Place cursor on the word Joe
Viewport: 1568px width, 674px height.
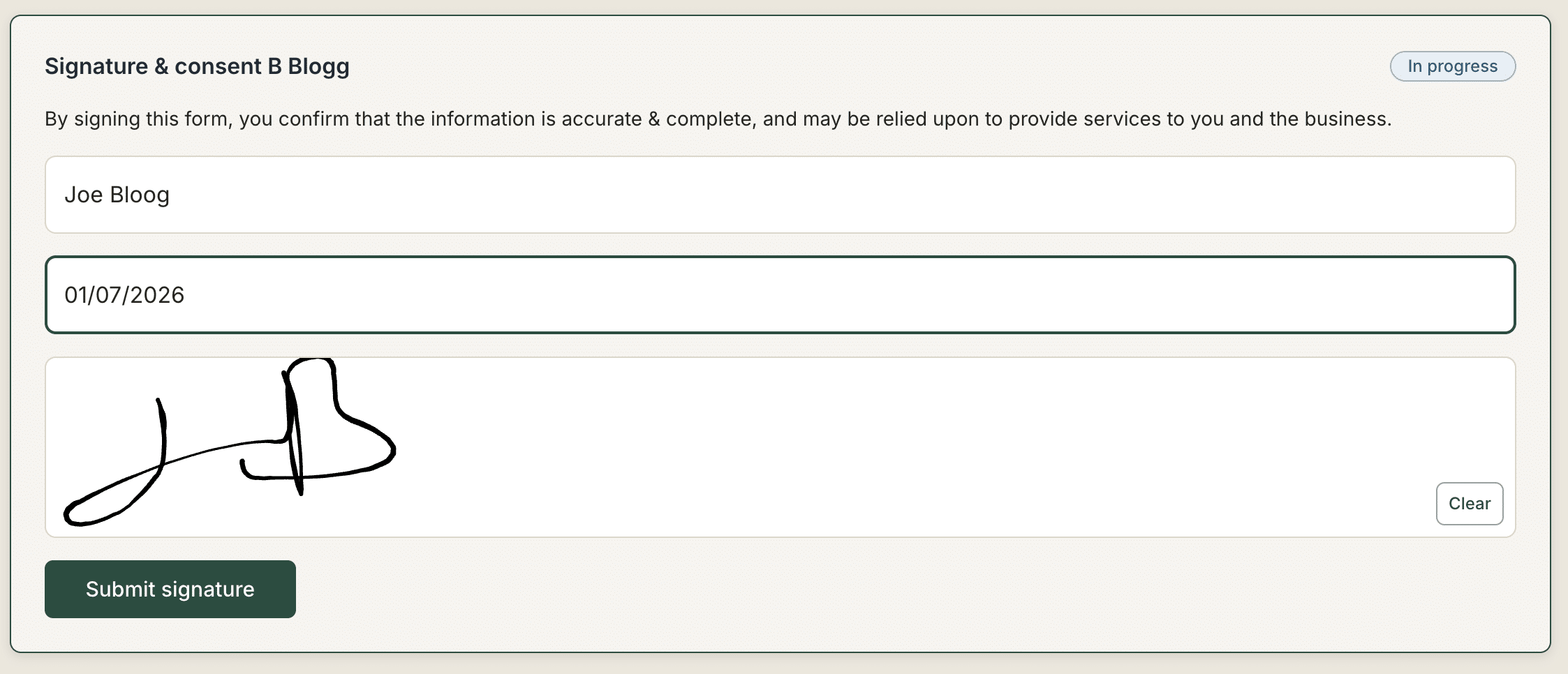[84, 195]
